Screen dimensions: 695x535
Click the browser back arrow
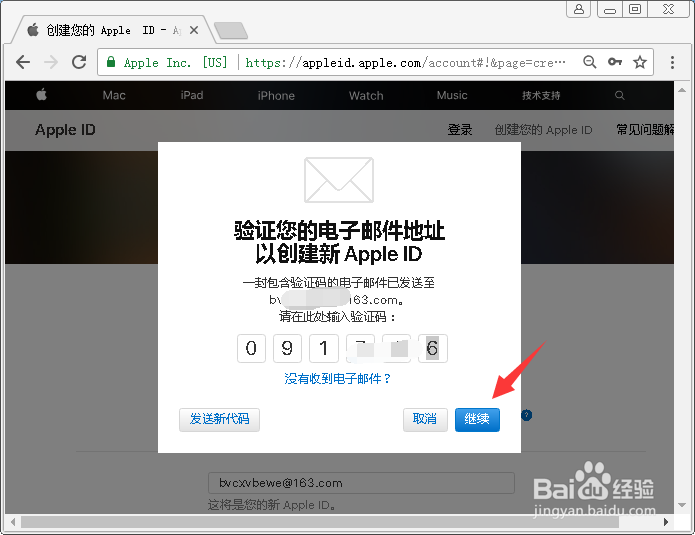[23, 62]
